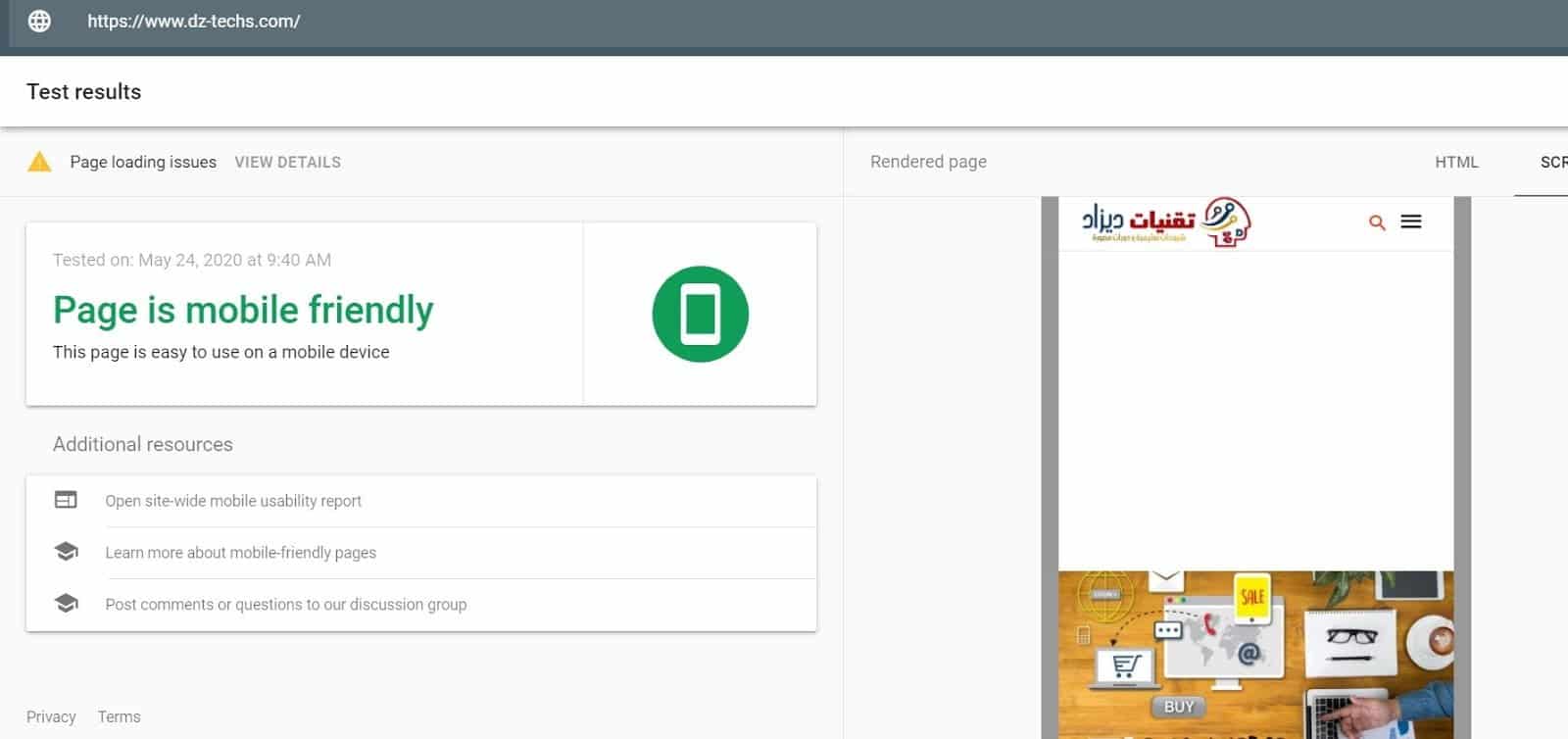Open the Privacy link
This screenshot has width=1568, height=739.
[51, 716]
